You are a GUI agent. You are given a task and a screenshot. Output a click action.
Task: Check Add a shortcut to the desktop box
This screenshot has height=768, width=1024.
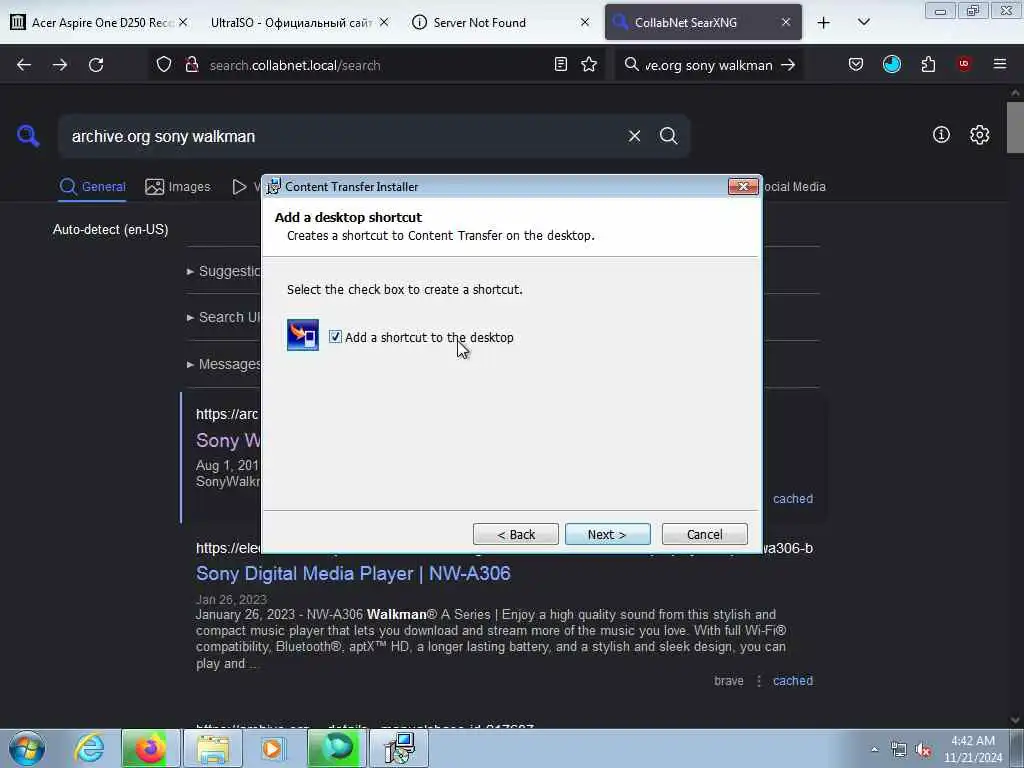[335, 337]
